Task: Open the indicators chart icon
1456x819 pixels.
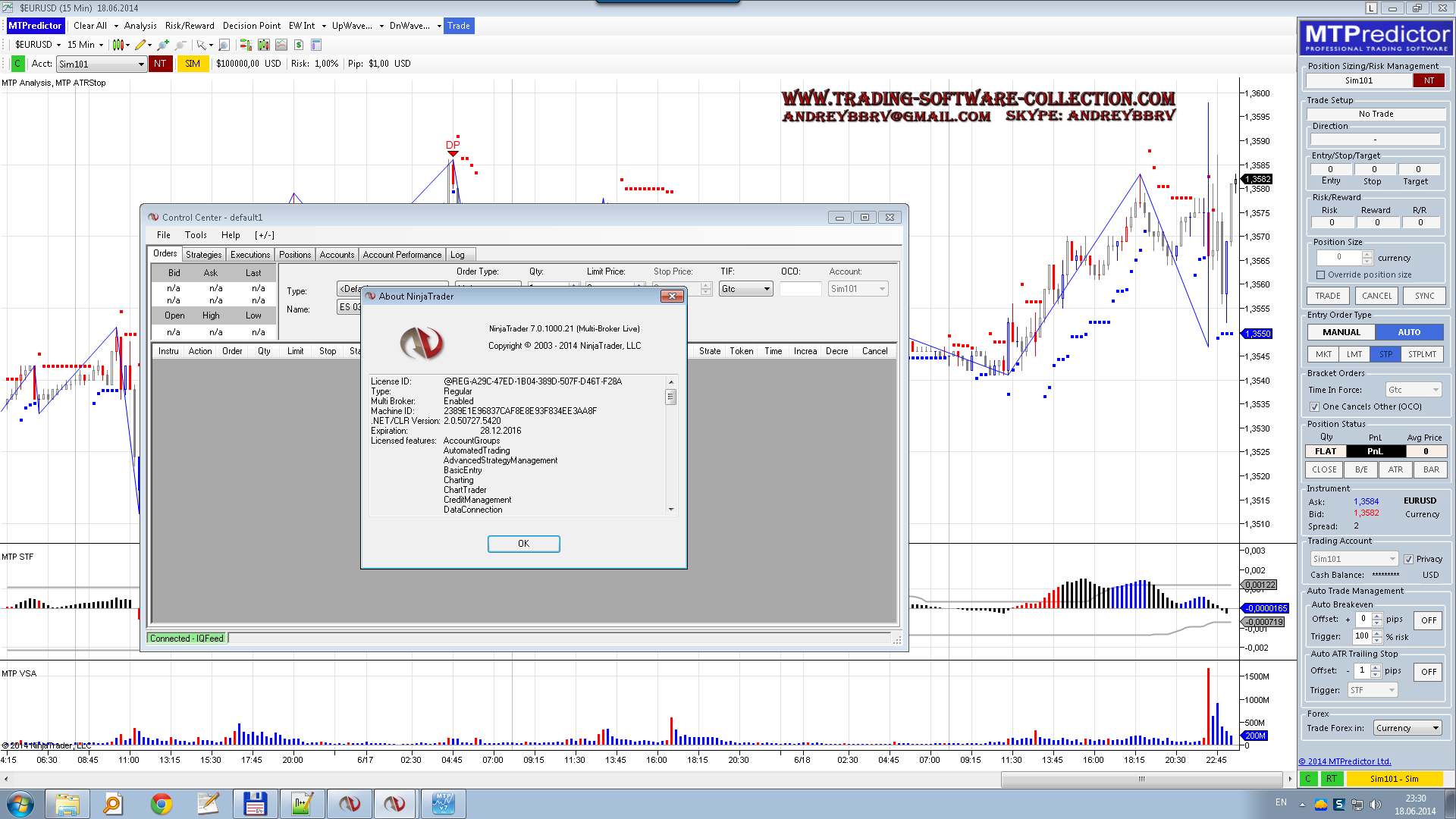Action: tap(281, 45)
